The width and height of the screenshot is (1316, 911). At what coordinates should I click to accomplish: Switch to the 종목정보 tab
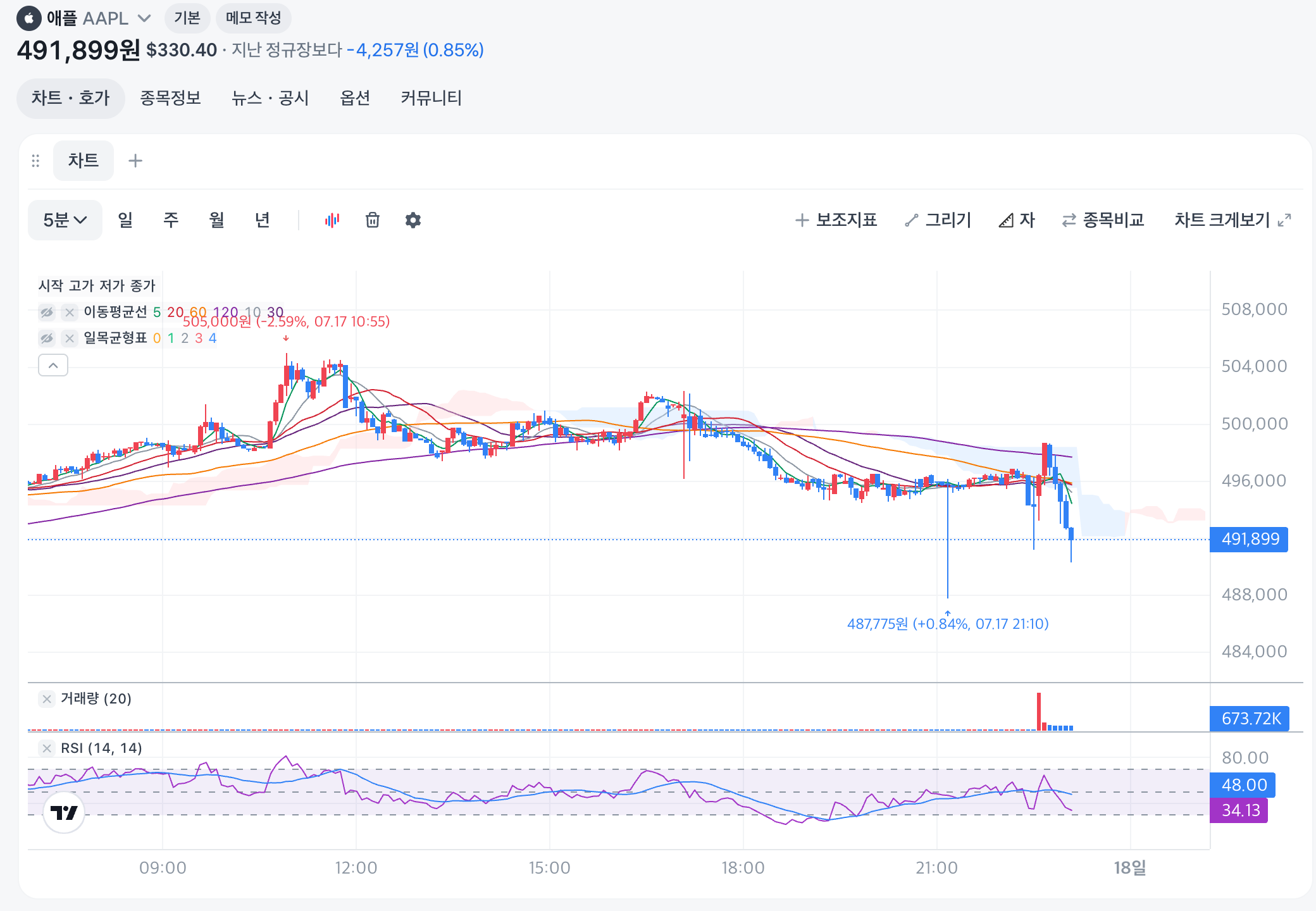pyautogui.click(x=170, y=98)
